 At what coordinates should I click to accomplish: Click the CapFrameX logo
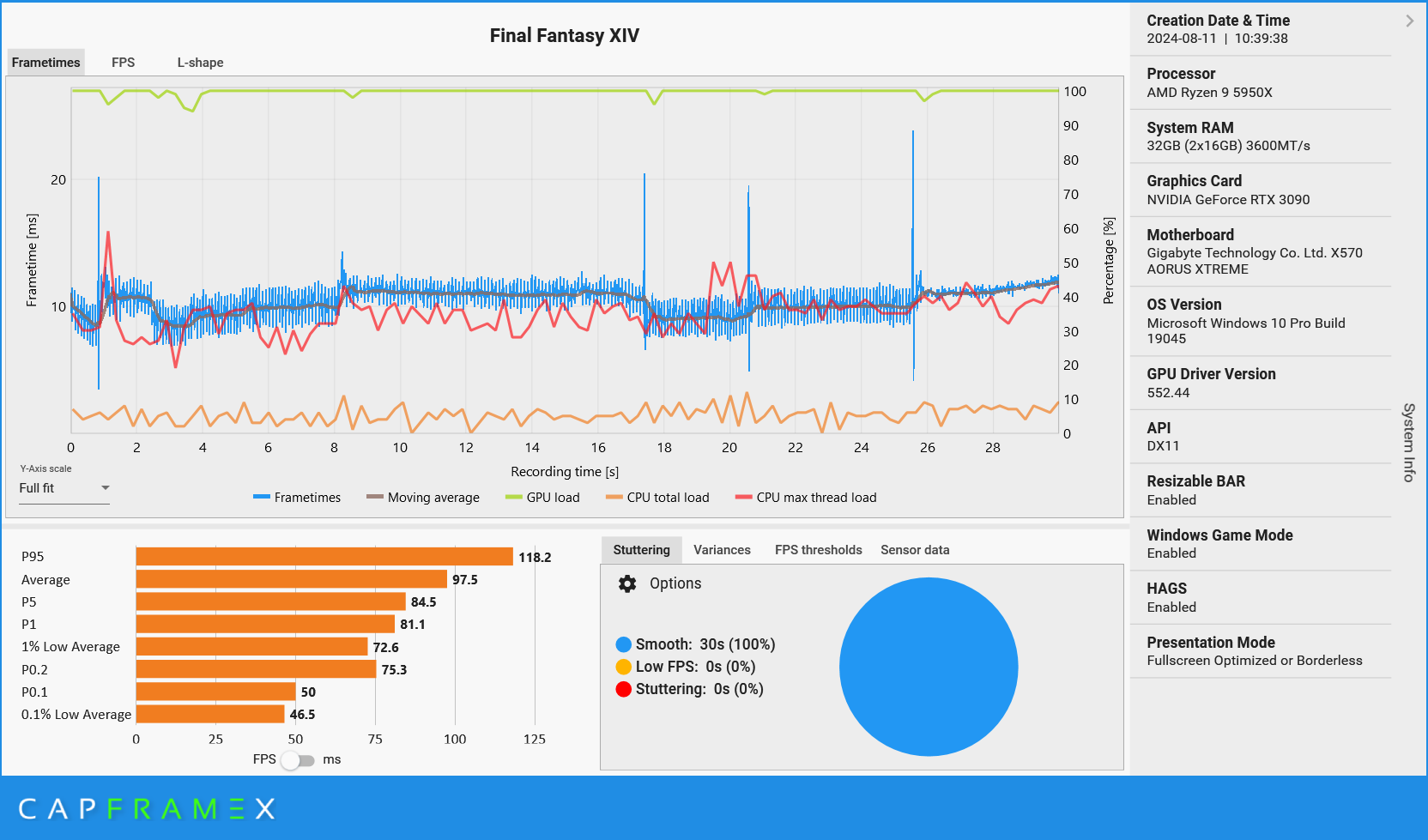pos(147,809)
